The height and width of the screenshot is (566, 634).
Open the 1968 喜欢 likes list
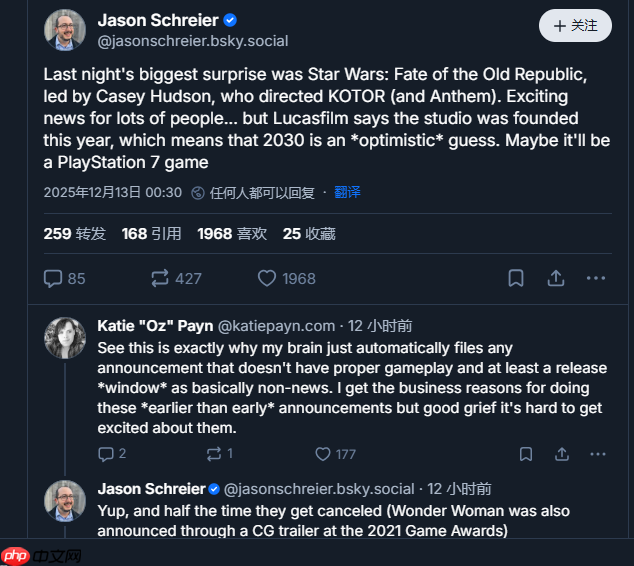click(x=232, y=234)
